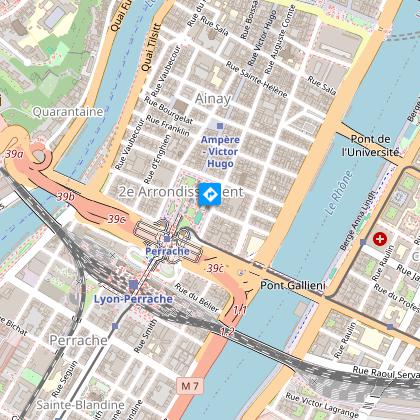Select the Lyon-Perrache train station square marker
This screenshot has width=420, height=420.
[133, 285]
